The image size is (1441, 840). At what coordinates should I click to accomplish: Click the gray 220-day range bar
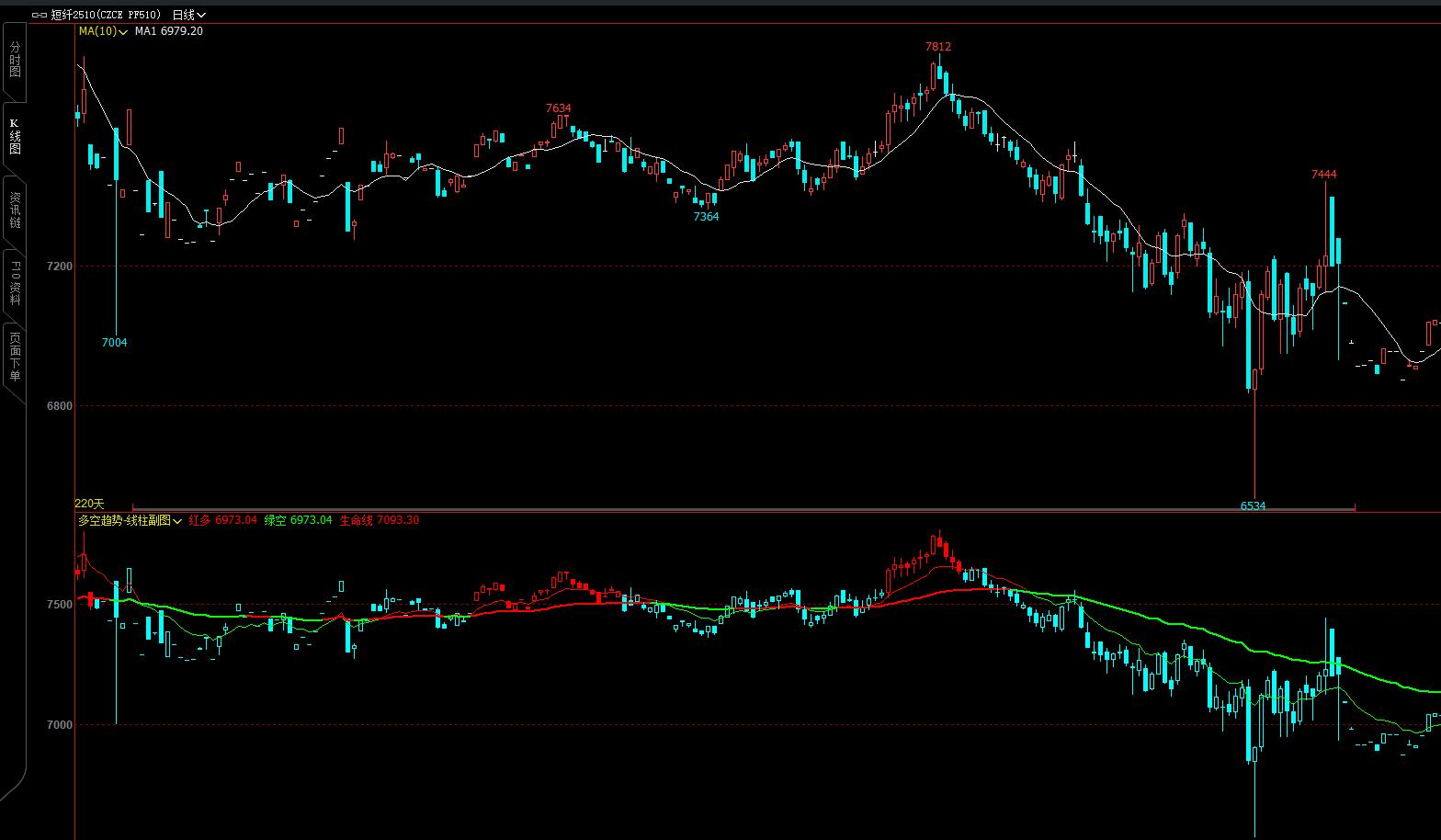pos(743,507)
